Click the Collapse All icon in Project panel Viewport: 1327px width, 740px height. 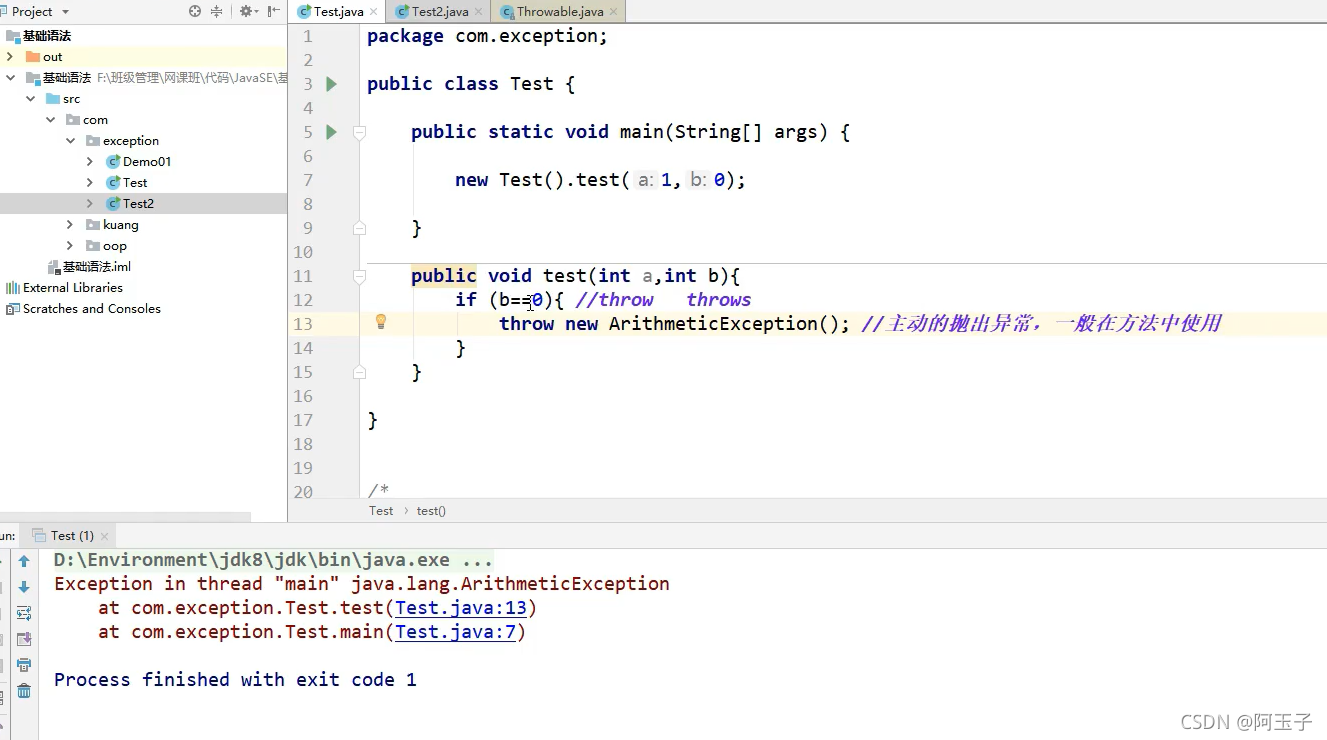click(x=217, y=12)
